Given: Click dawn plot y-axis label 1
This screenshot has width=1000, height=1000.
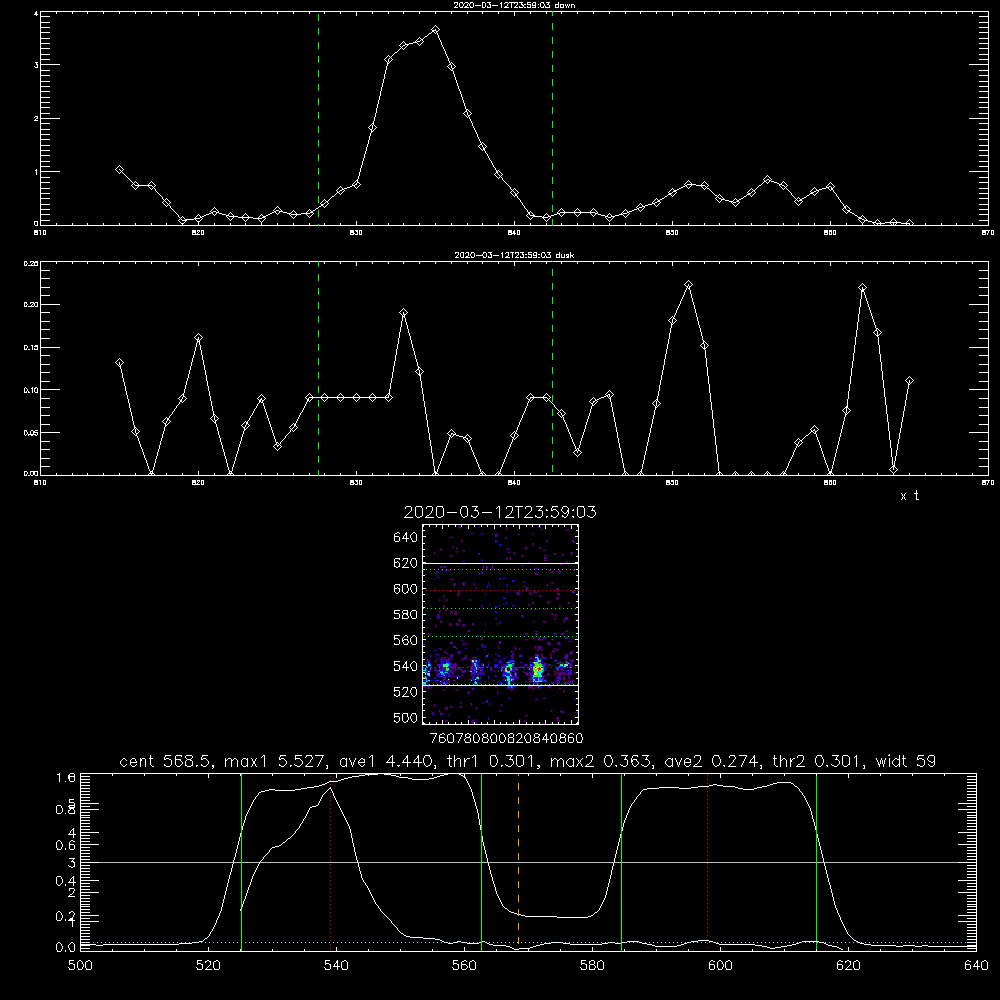Looking at the screenshot, I should 36,172.
